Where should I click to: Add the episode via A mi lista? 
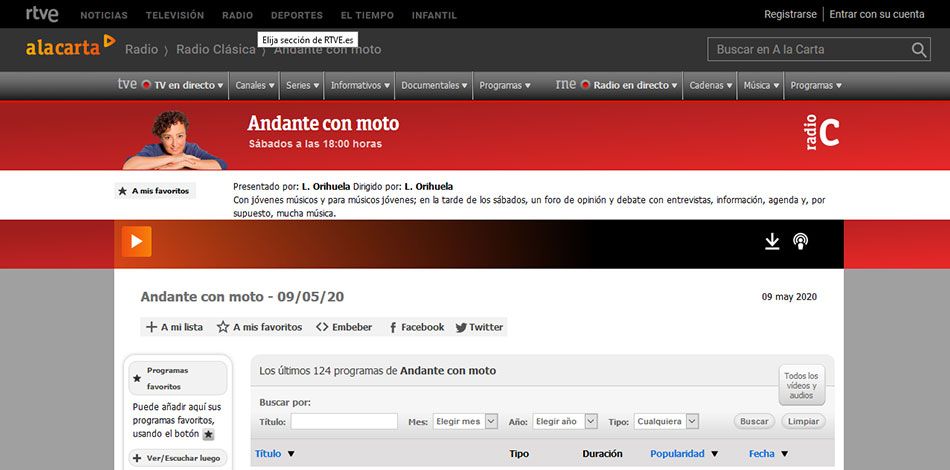pos(174,327)
